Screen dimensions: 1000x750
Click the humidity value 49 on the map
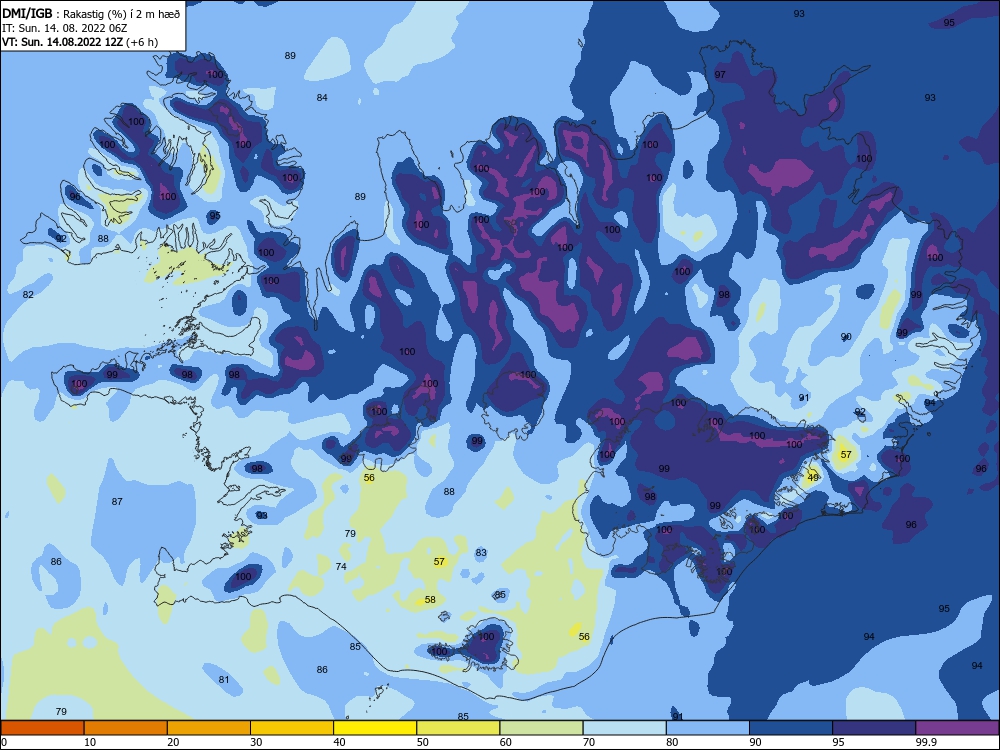click(x=812, y=477)
